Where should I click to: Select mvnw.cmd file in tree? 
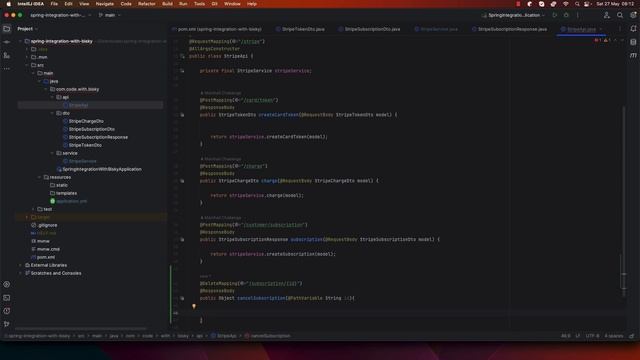tap(48, 249)
